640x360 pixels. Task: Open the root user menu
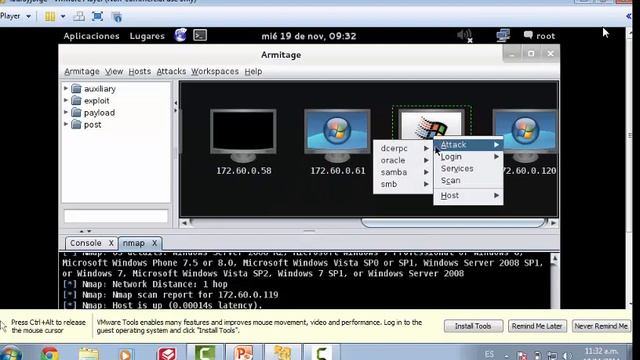click(x=540, y=36)
